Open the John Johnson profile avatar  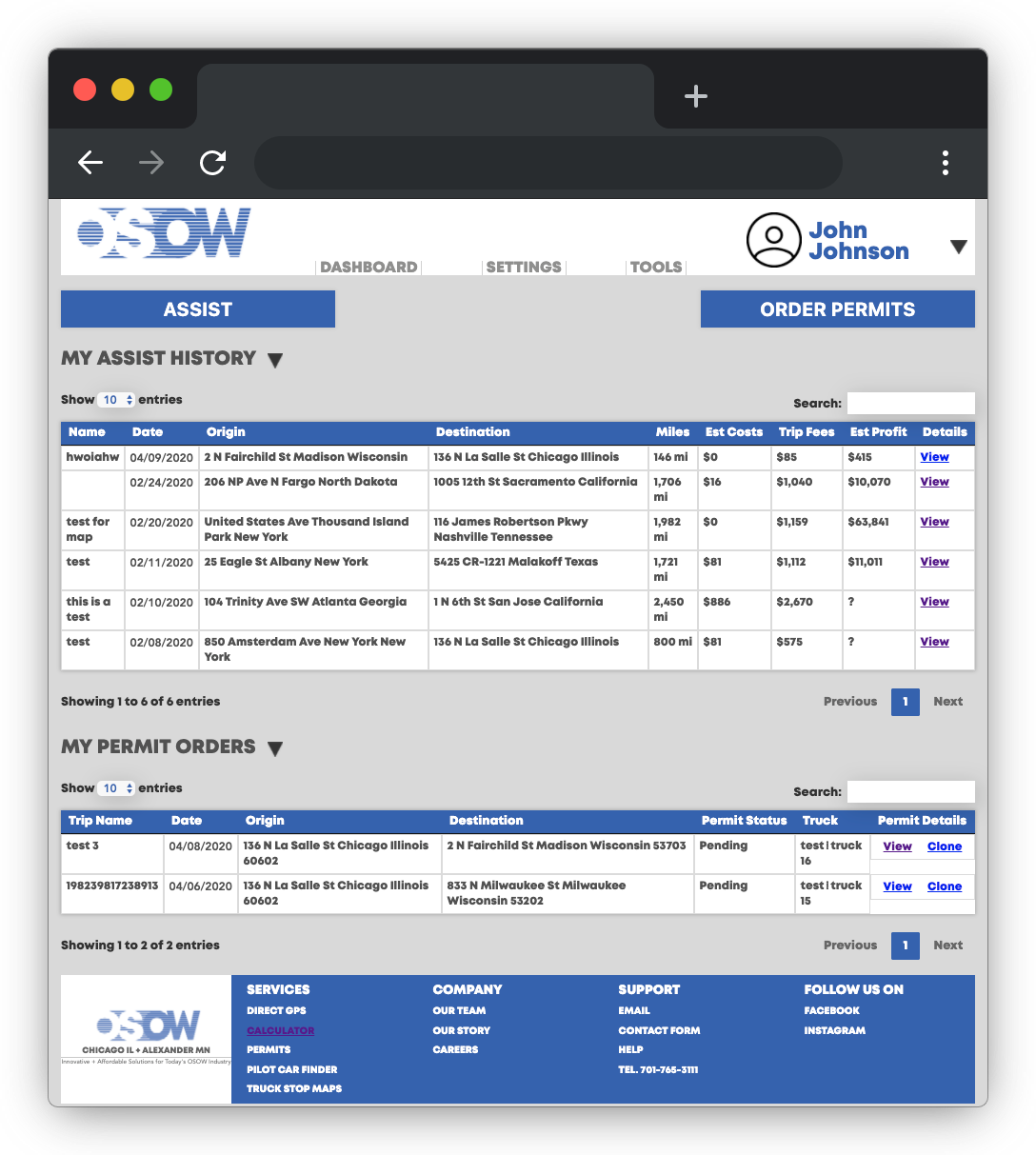773,240
